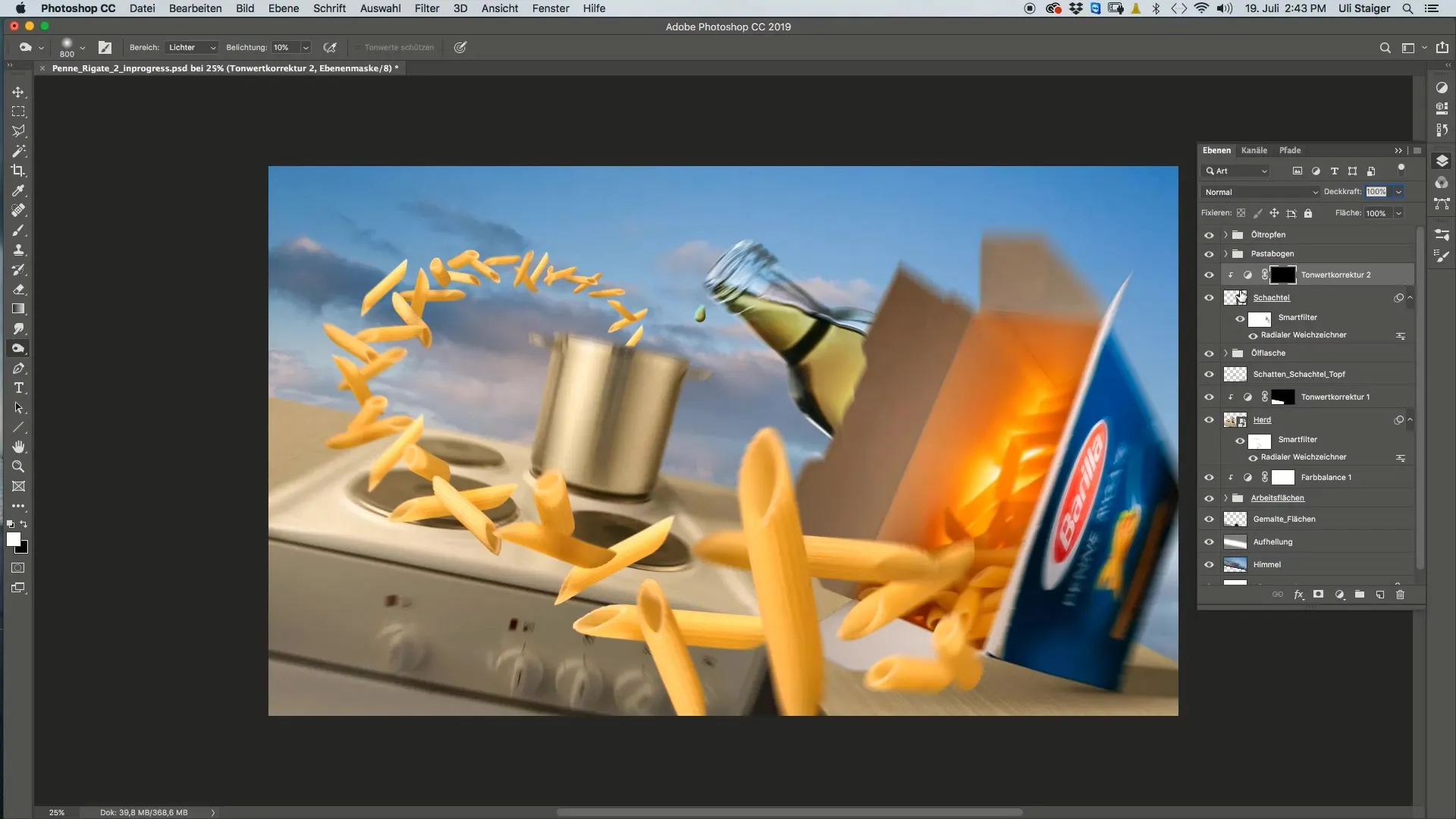The height and width of the screenshot is (819, 1456).
Task: Expand the Ölflasche group
Action: pyautogui.click(x=1225, y=353)
